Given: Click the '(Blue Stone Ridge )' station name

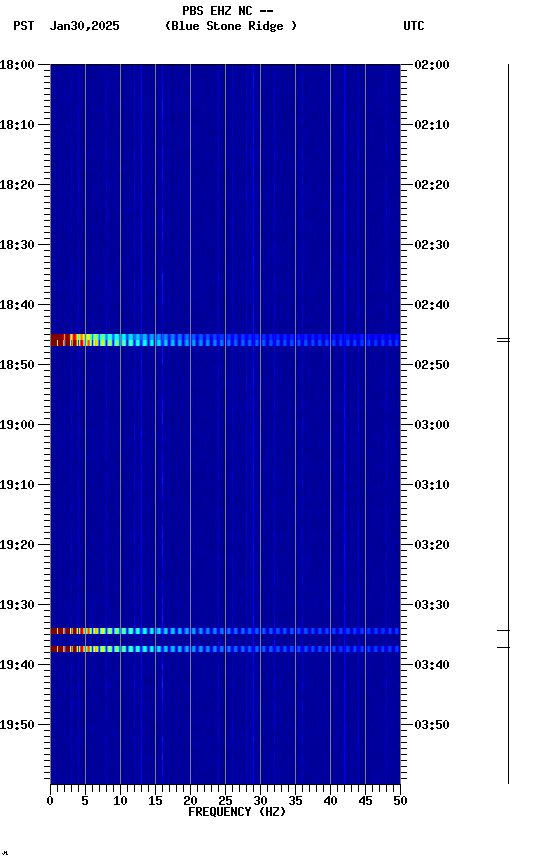Looking at the screenshot, I should [x=231, y=26].
